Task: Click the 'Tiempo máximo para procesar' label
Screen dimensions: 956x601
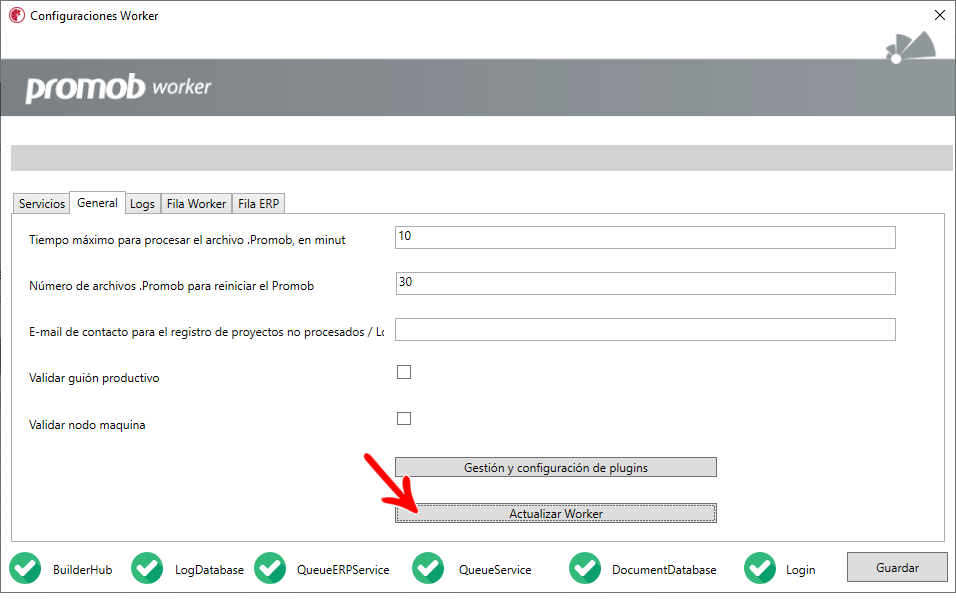Action: coord(187,240)
